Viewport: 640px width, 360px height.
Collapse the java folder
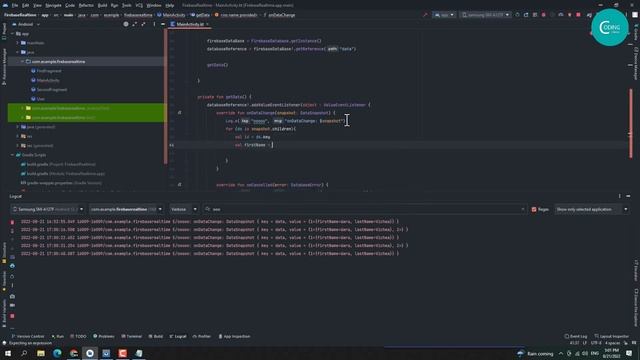click(17, 52)
